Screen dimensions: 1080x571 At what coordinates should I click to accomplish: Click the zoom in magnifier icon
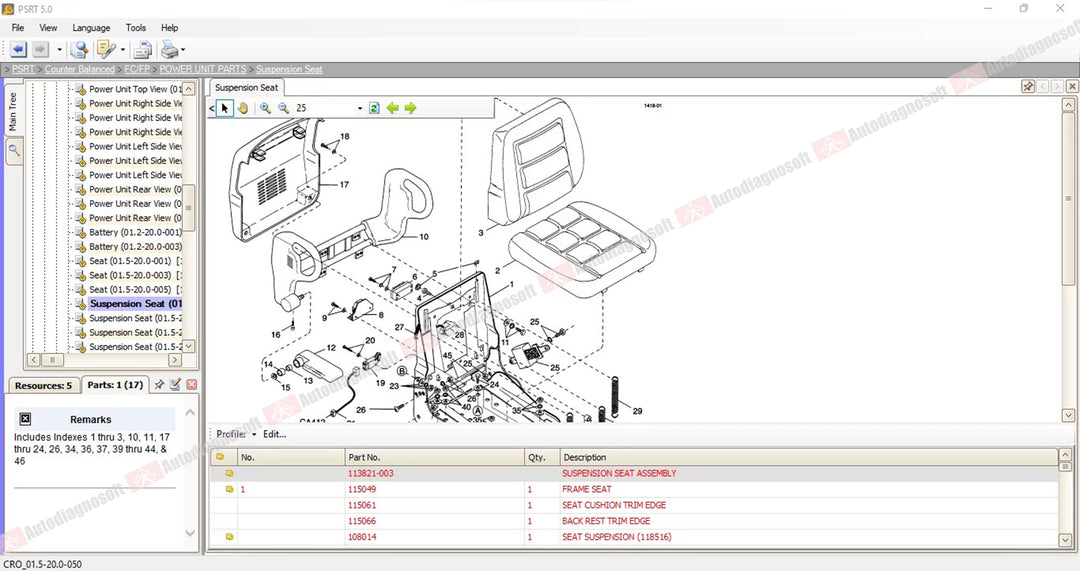pos(265,108)
